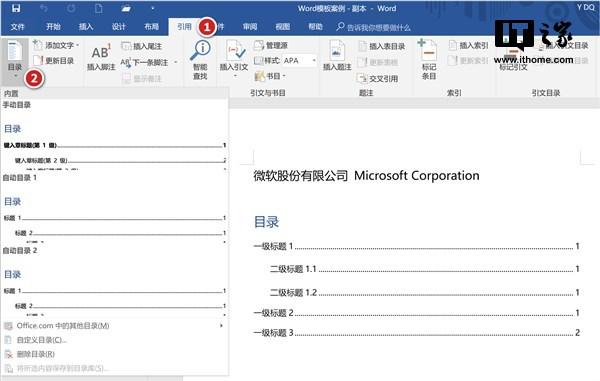The image size is (600, 381).
Task: Open the quick access toolbar customize arrow
Action: tap(153, 8)
